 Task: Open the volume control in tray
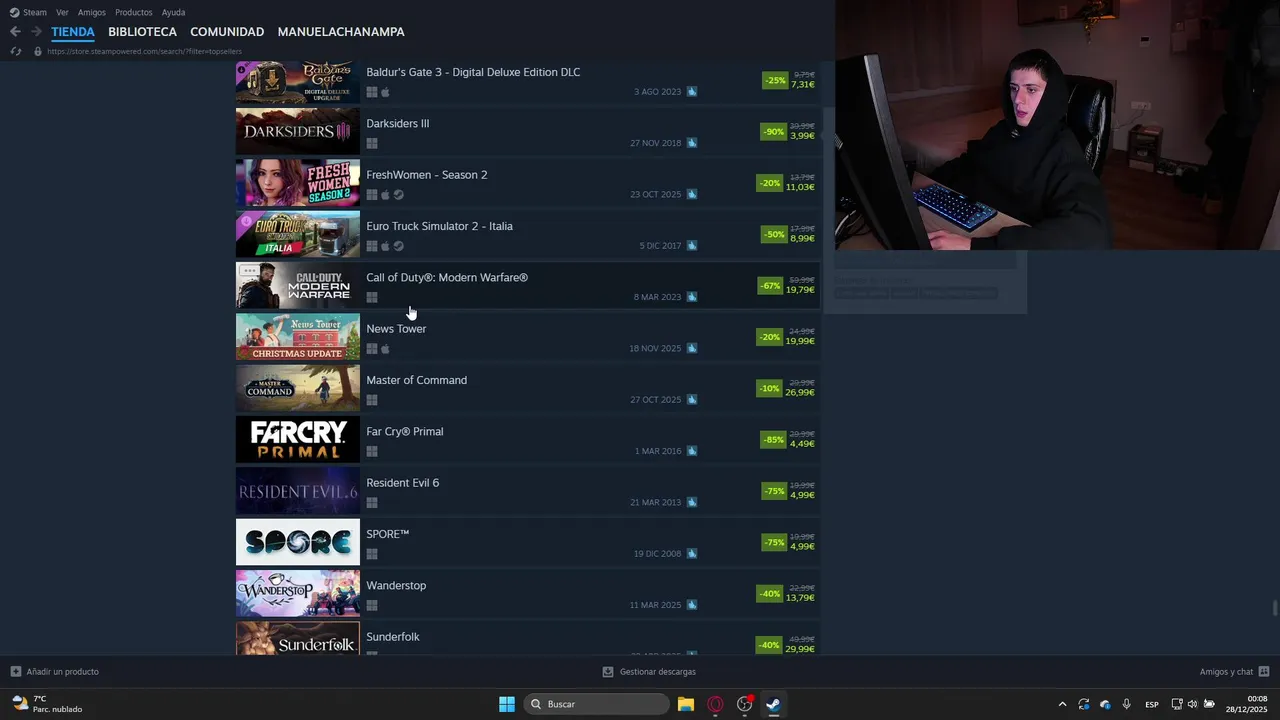(x=1192, y=704)
